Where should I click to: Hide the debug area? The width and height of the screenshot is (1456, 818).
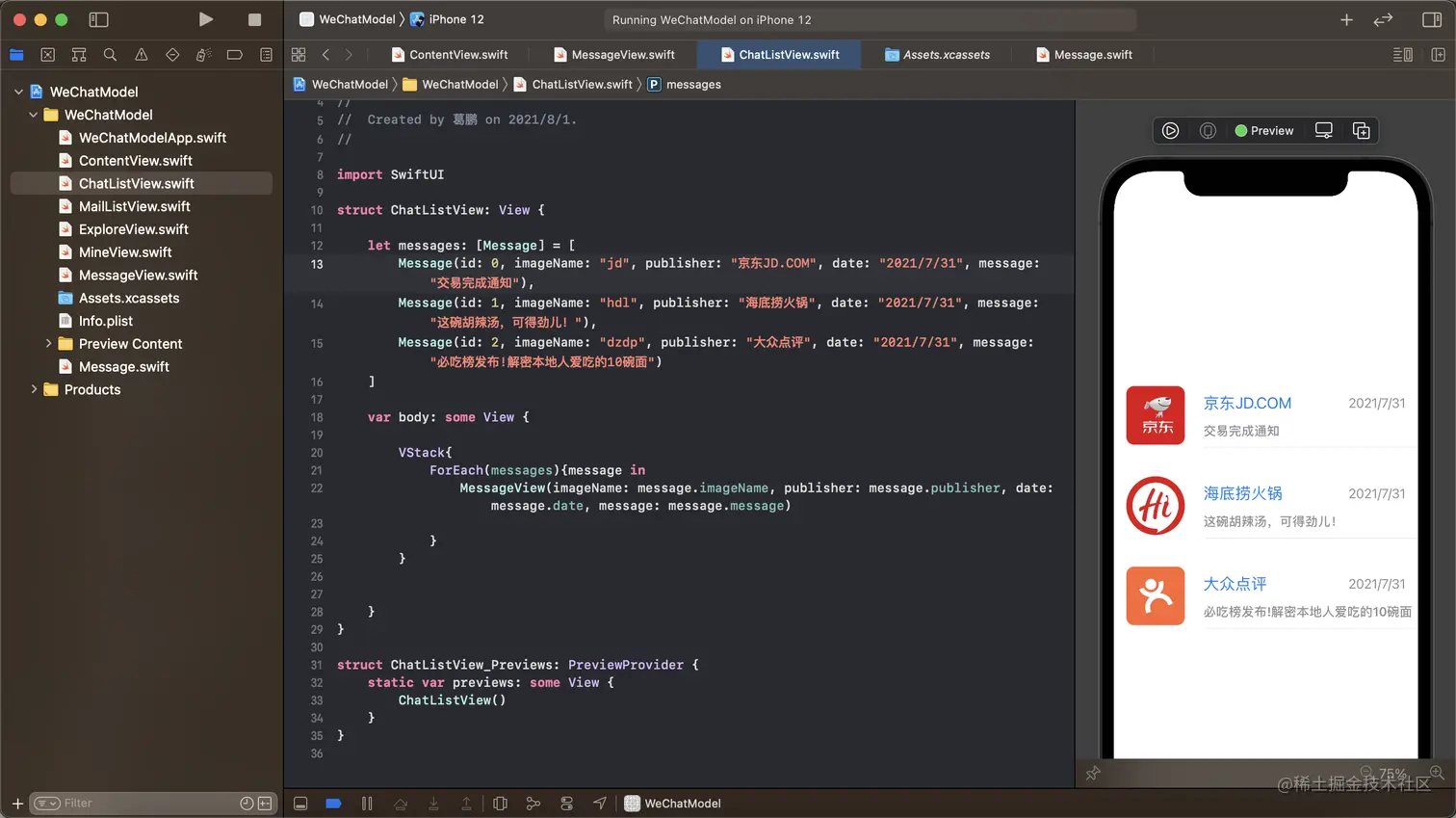click(300, 804)
